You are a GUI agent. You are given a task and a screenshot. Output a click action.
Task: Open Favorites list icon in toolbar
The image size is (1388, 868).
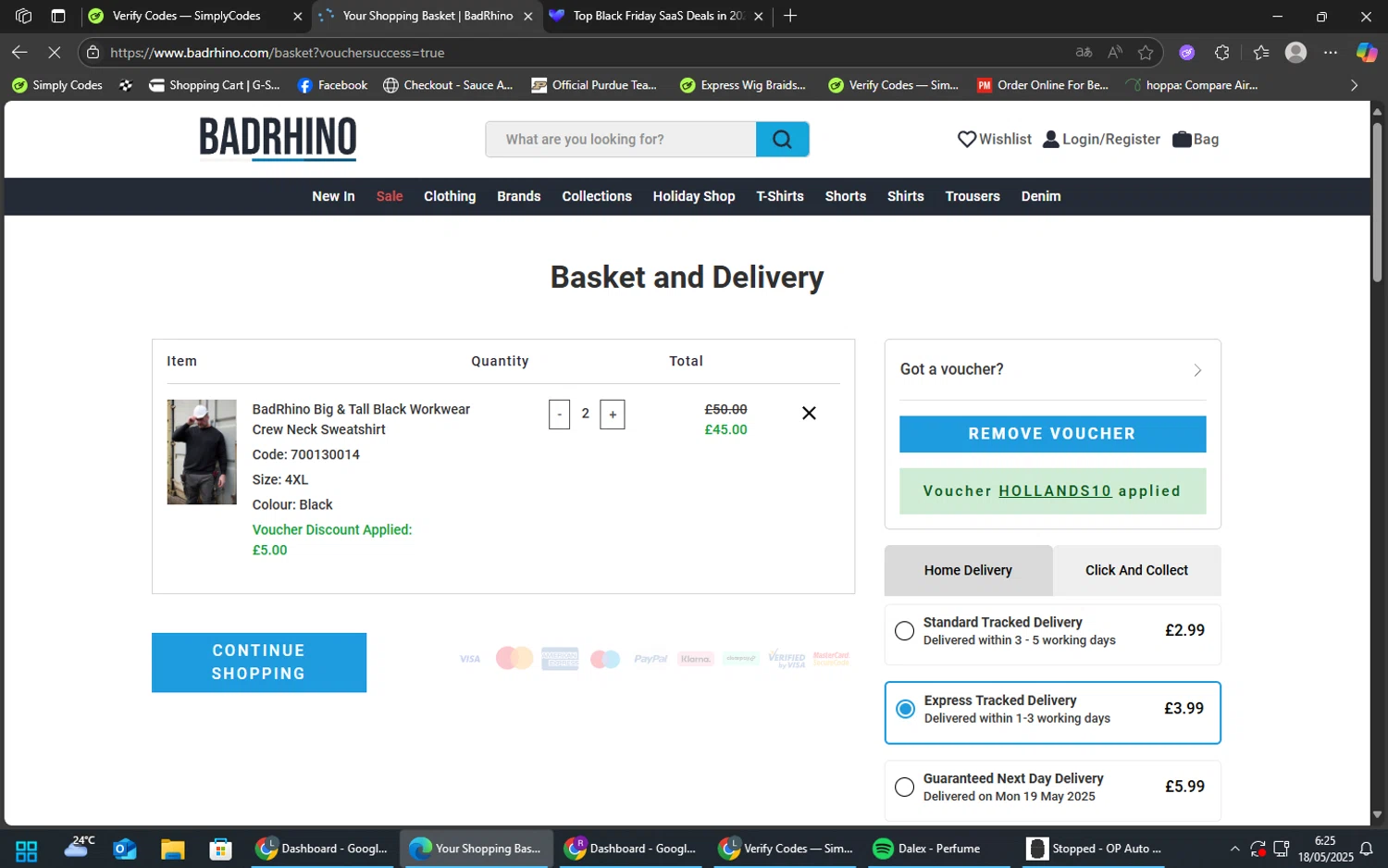coord(1261,53)
